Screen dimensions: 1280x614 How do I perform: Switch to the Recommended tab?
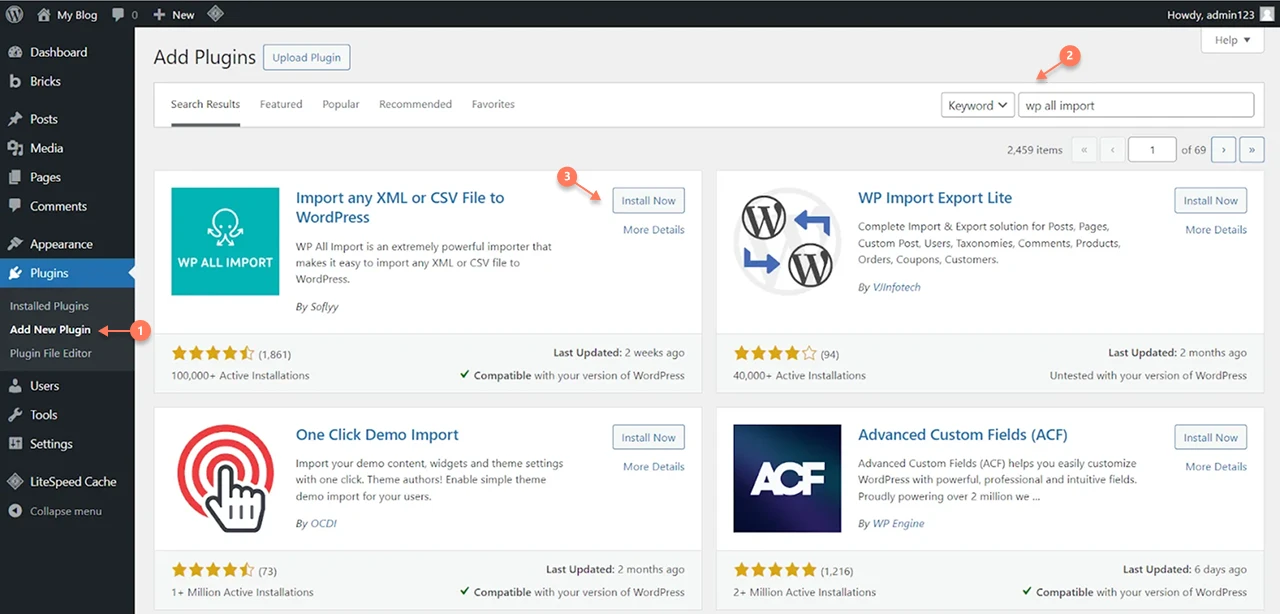[x=415, y=104]
